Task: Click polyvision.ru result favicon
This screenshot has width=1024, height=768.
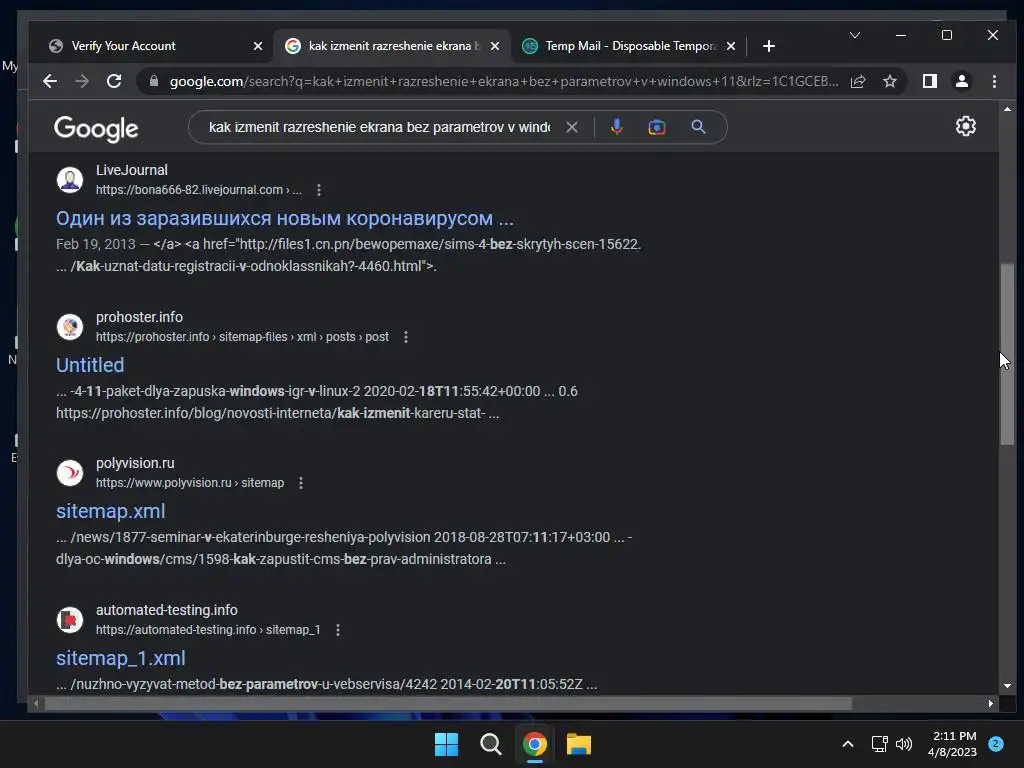Action: 70,473
